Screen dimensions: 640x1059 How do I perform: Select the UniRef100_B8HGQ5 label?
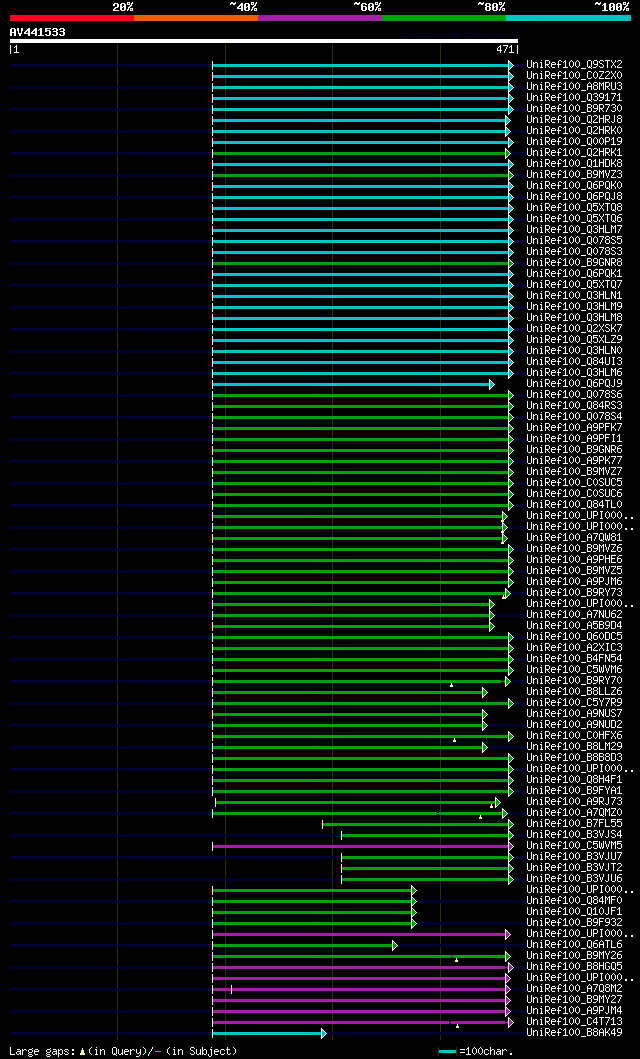click(x=575, y=966)
